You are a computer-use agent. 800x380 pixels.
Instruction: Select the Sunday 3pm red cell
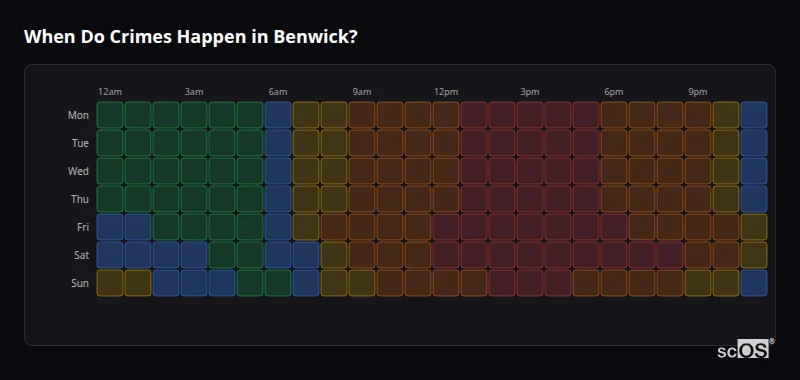[x=530, y=283]
